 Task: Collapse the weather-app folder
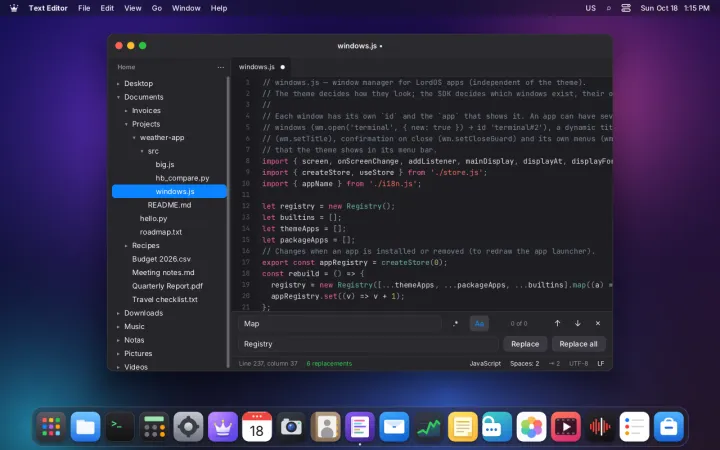click(x=134, y=137)
